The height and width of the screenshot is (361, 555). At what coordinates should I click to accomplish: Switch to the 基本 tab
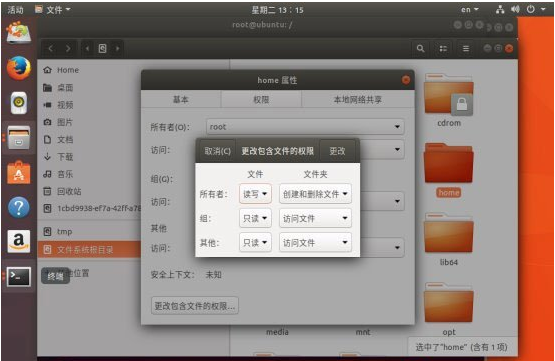(x=181, y=99)
